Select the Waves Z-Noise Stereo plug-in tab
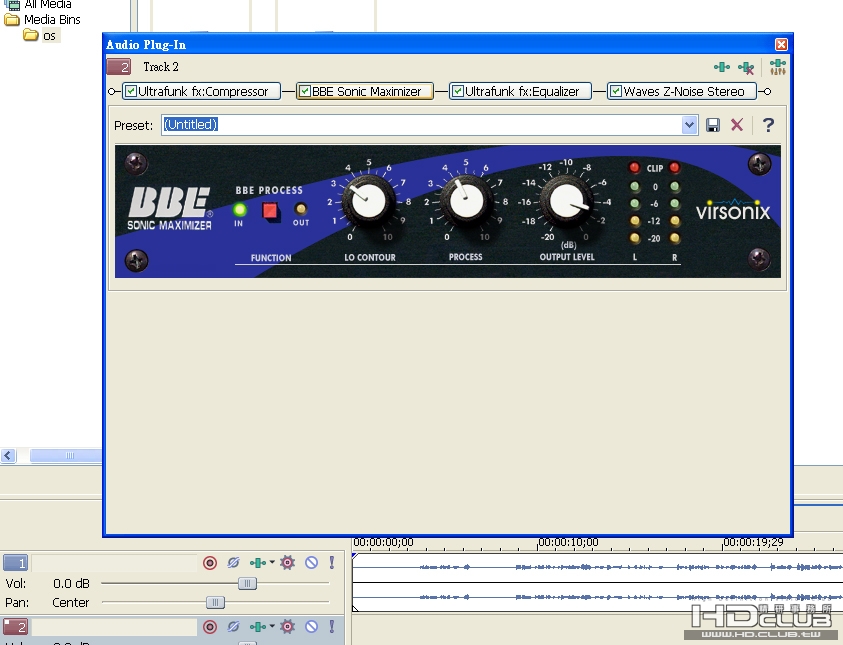The height and width of the screenshot is (645, 843). pos(682,91)
